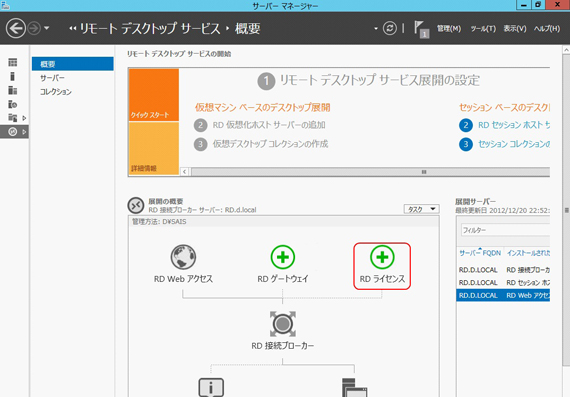Open the dropdown left of refresh icon
Image resolution: width=570 pixels, height=397 pixels.
tap(376, 28)
